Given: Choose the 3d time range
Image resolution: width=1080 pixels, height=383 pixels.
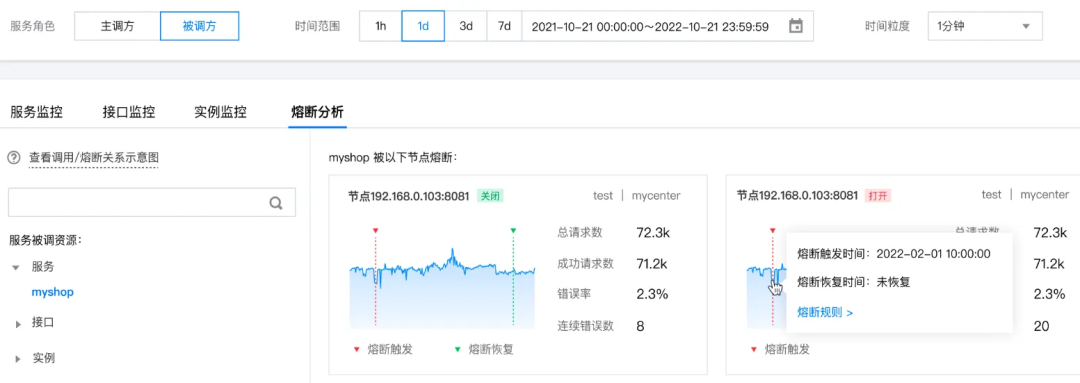Looking at the screenshot, I should point(466,27).
